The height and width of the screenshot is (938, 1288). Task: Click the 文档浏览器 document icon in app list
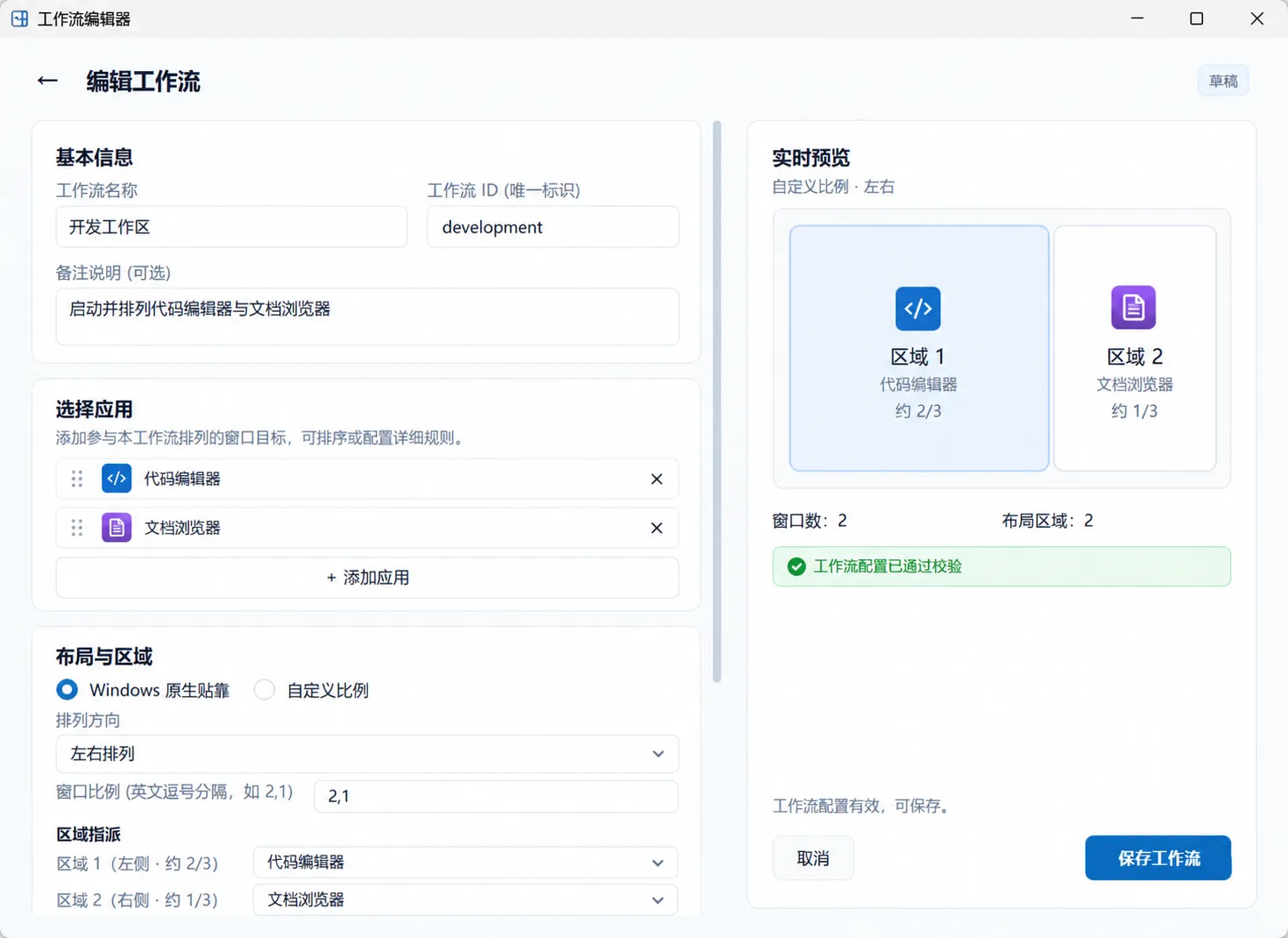point(117,528)
